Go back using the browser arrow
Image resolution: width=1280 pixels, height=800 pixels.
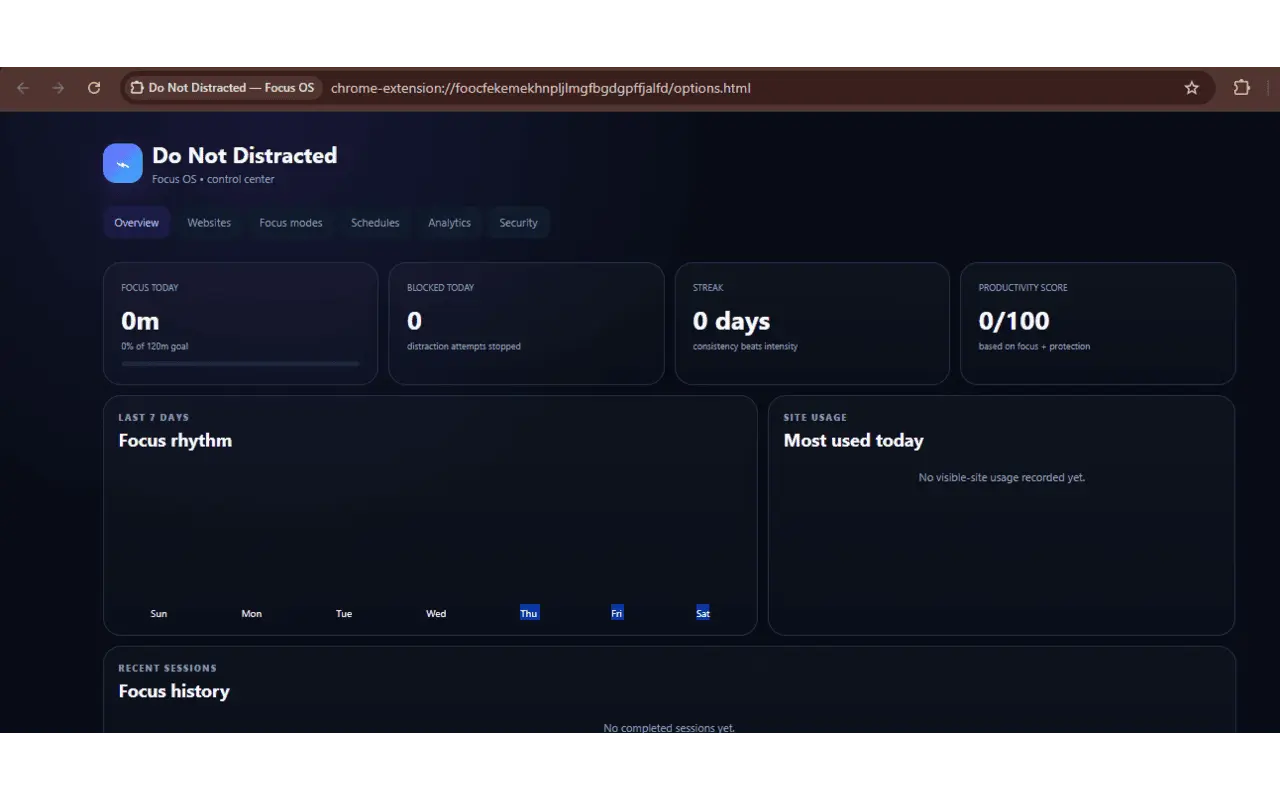point(23,88)
